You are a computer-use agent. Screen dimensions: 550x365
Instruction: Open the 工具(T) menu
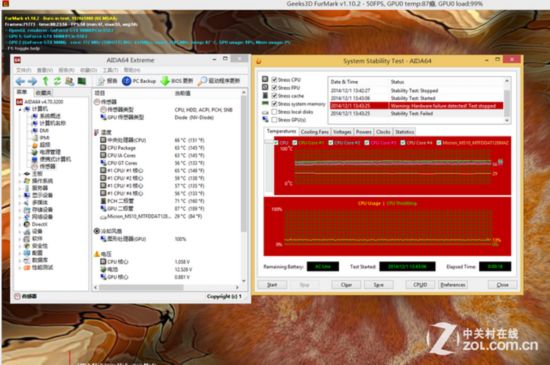pyautogui.click(x=110, y=70)
